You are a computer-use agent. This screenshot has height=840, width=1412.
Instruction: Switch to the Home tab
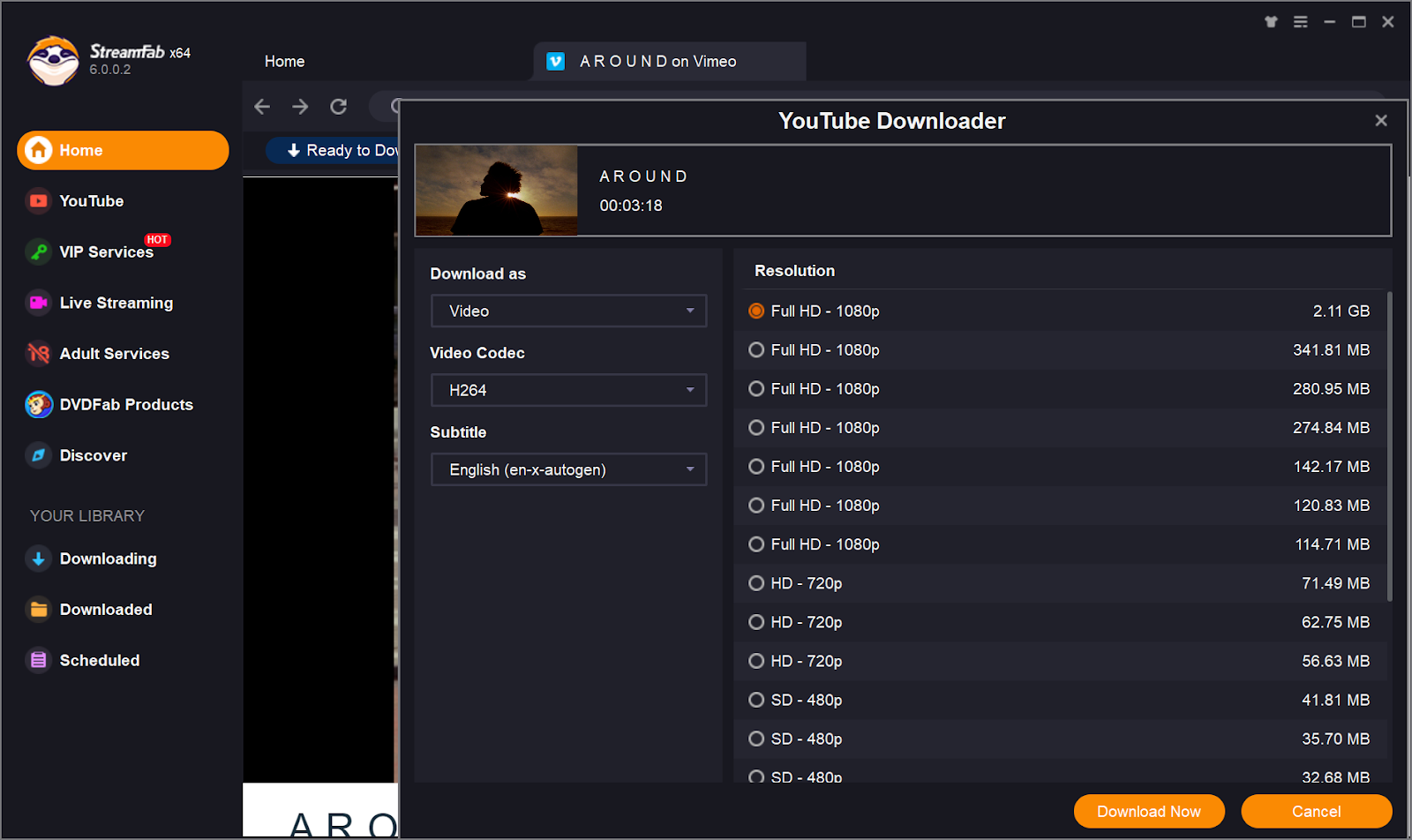tap(284, 62)
